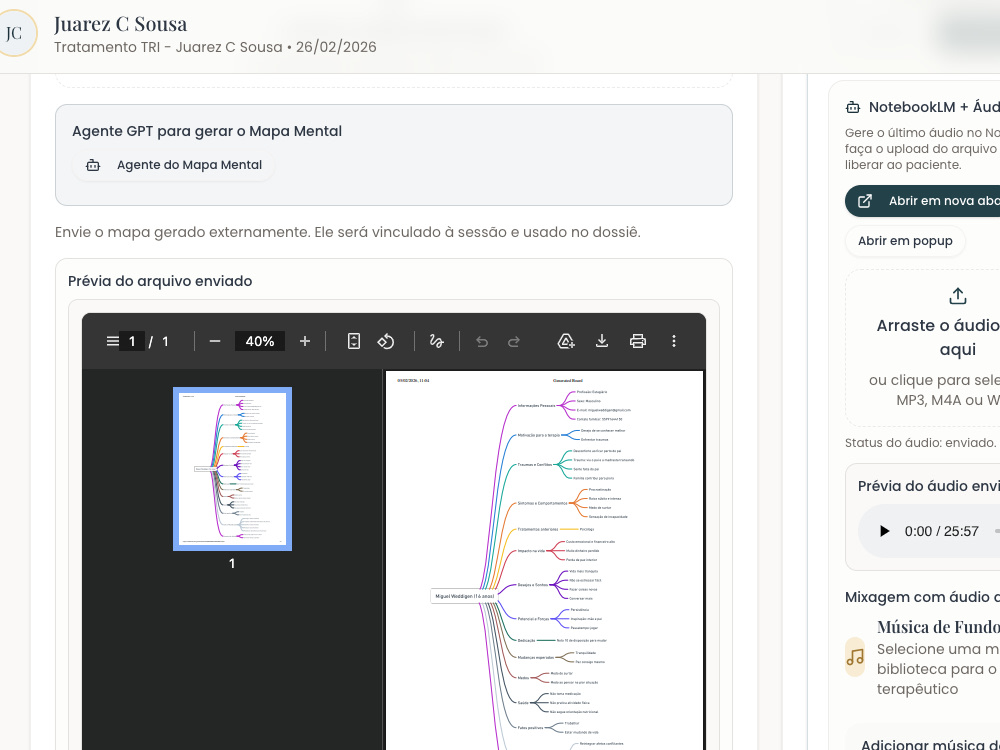This screenshot has height=750, width=1000.
Task: Click the undo arrow in PDF toolbar
Action: click(x=482, y=342)
